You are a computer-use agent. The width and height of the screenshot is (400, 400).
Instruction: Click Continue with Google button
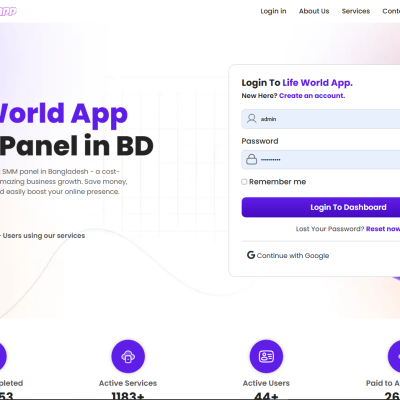point(288,255)
